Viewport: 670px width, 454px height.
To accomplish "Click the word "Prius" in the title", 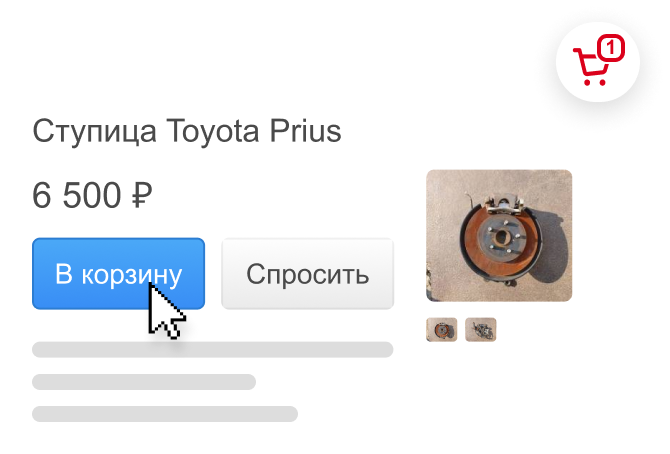I will tap(305, 131).
